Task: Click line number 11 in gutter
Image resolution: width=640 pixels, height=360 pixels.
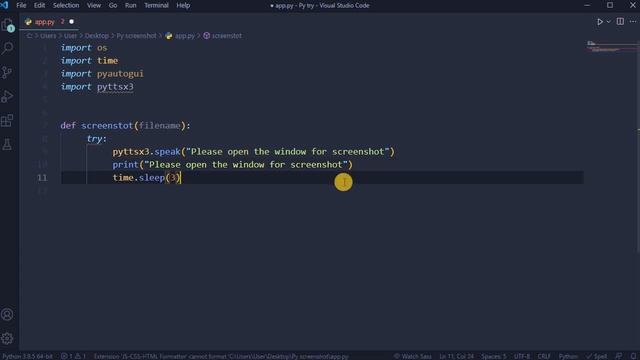Action: point(42,178)
